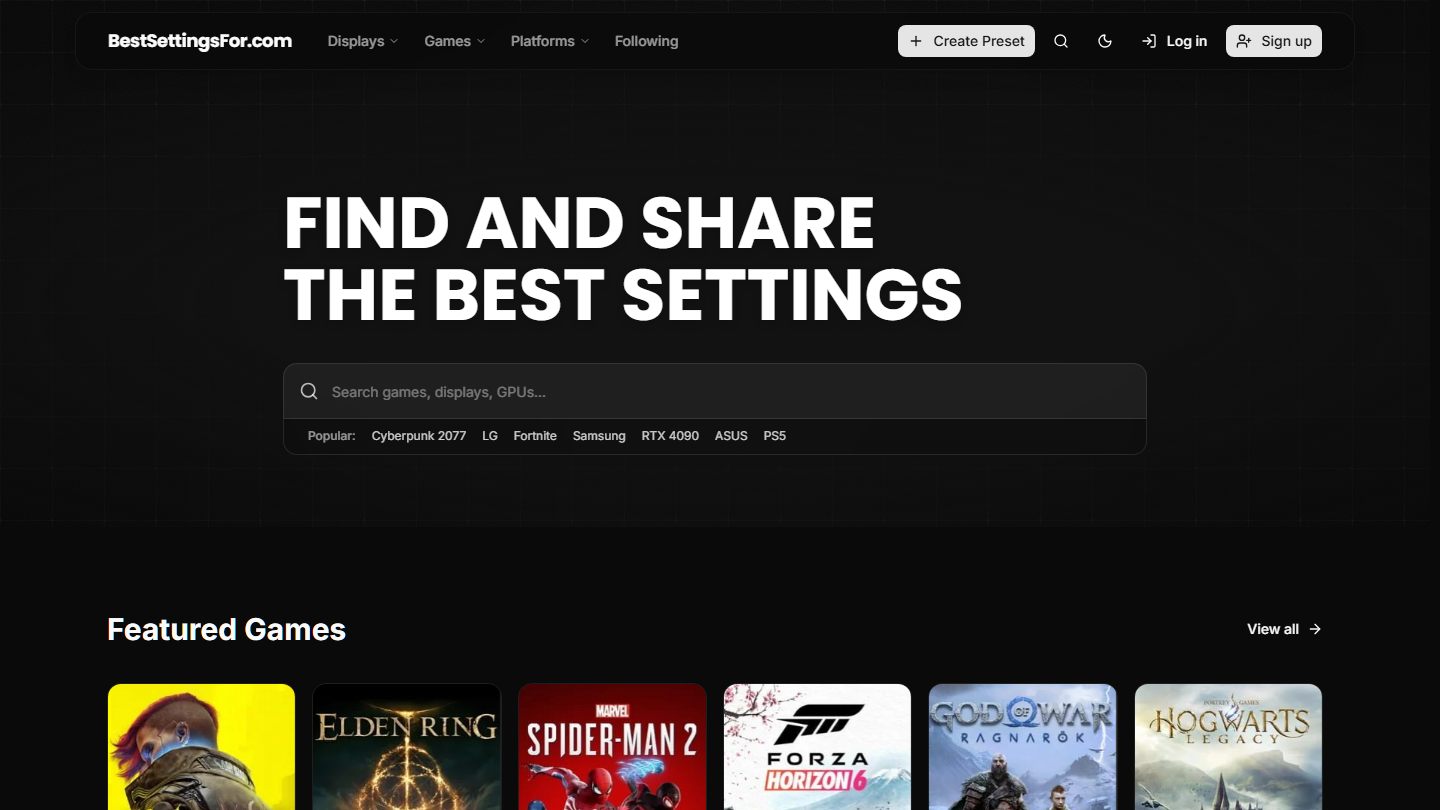The width and height of the screenshot is (1440, 810).
Task: Open the Forza Horizon 6 game card
Action: 817,747
